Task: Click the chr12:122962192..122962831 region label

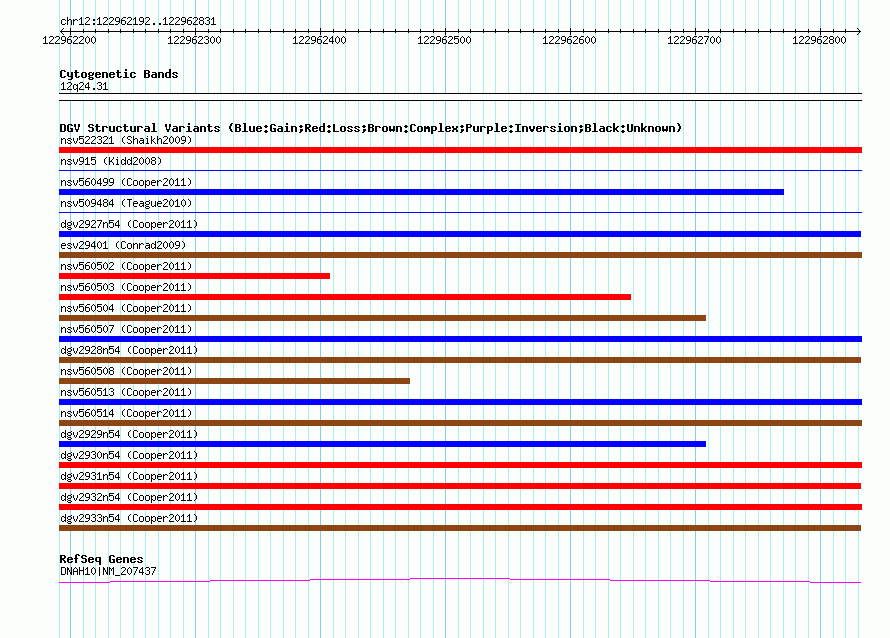Action: [138, 22]
